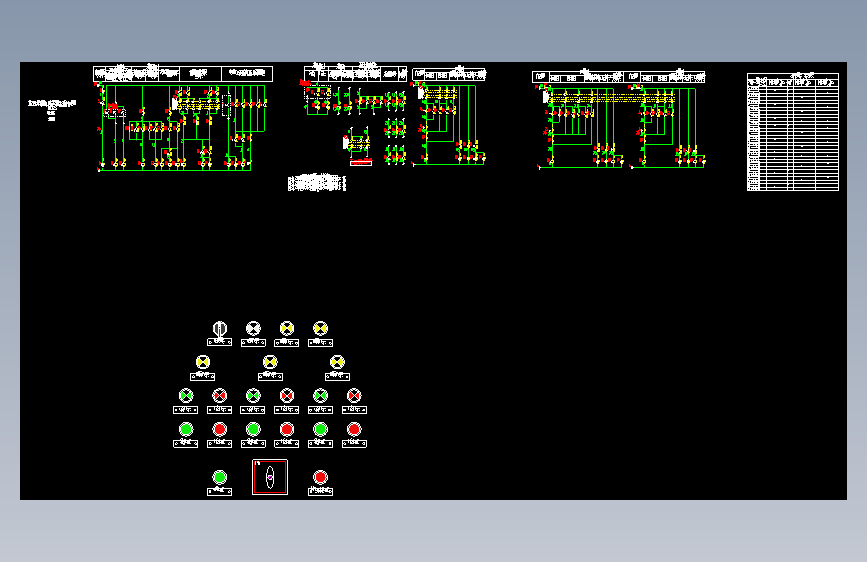Click the nameplate label under the selector switch
Screen dimensions: 867x562
(x=220, y=342)
